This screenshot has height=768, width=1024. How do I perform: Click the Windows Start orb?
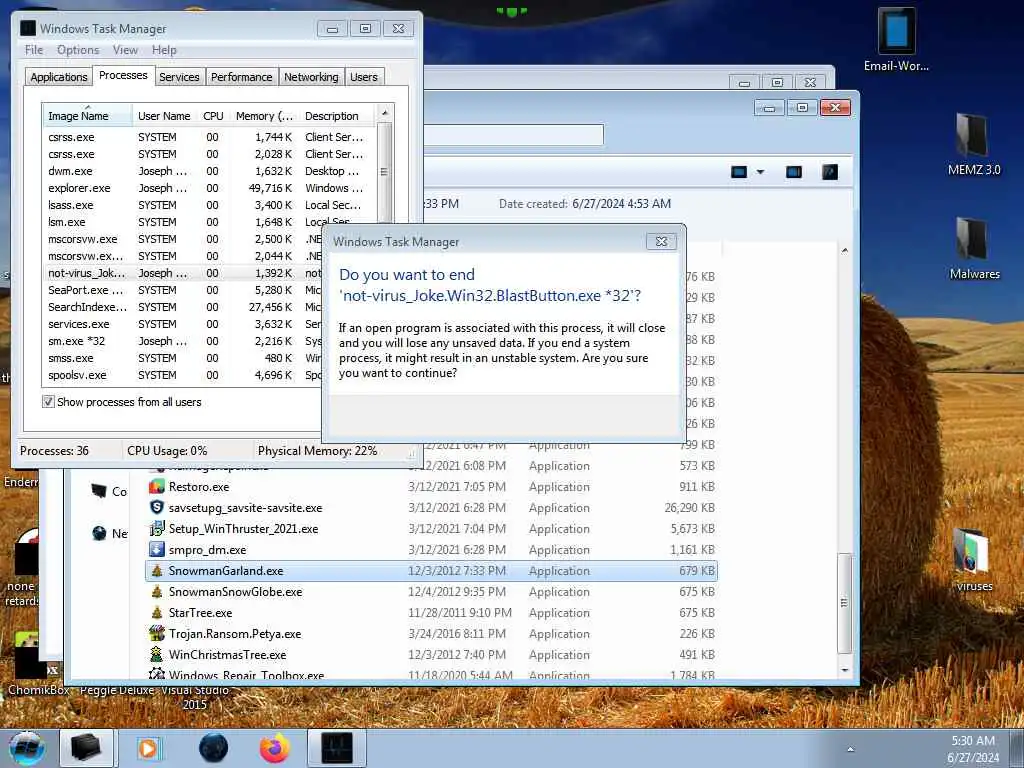(x=26, y=748)
